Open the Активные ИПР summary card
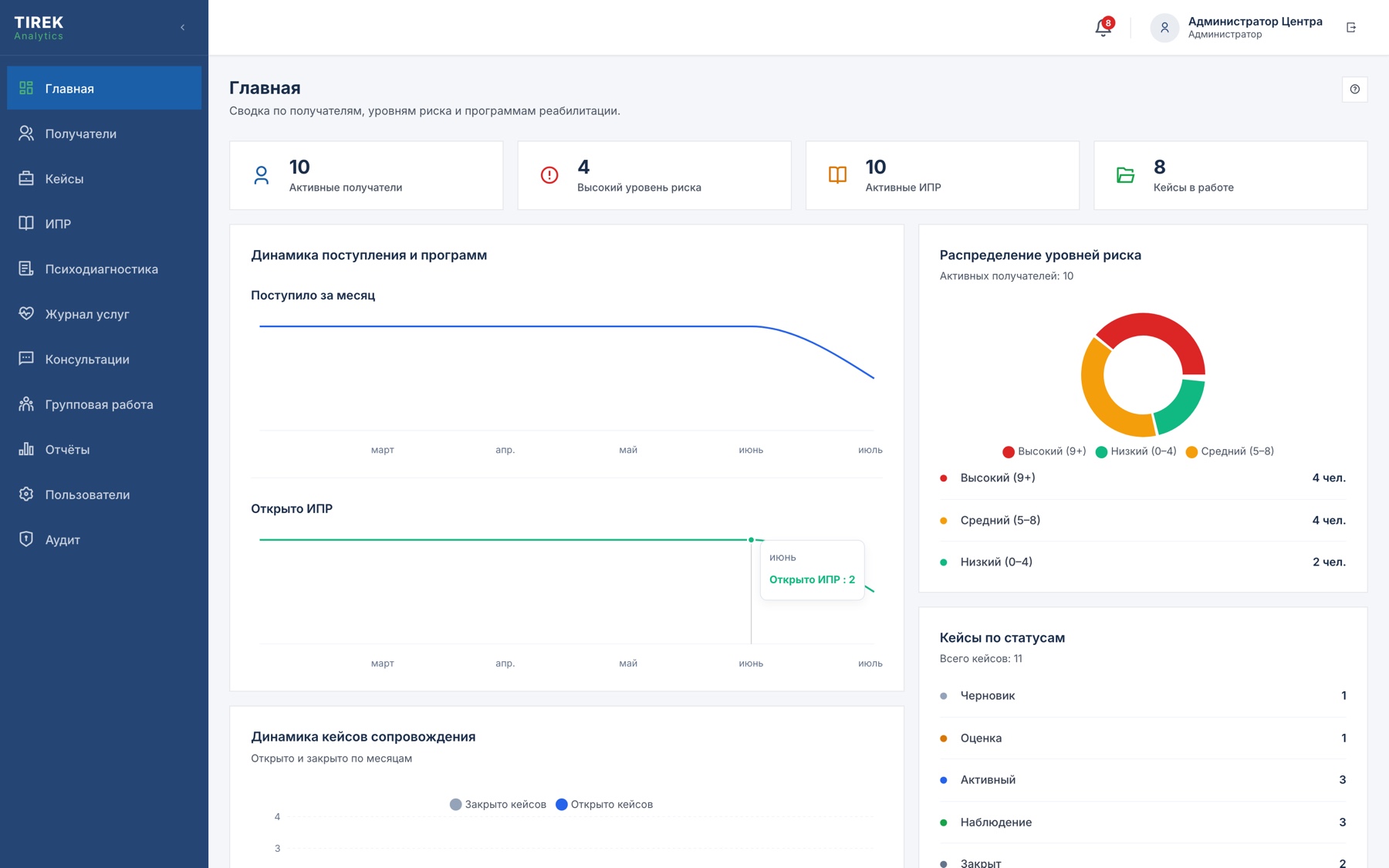This screenshot has width=1389, height=868. pyautogui.click(x=942, y=175)
